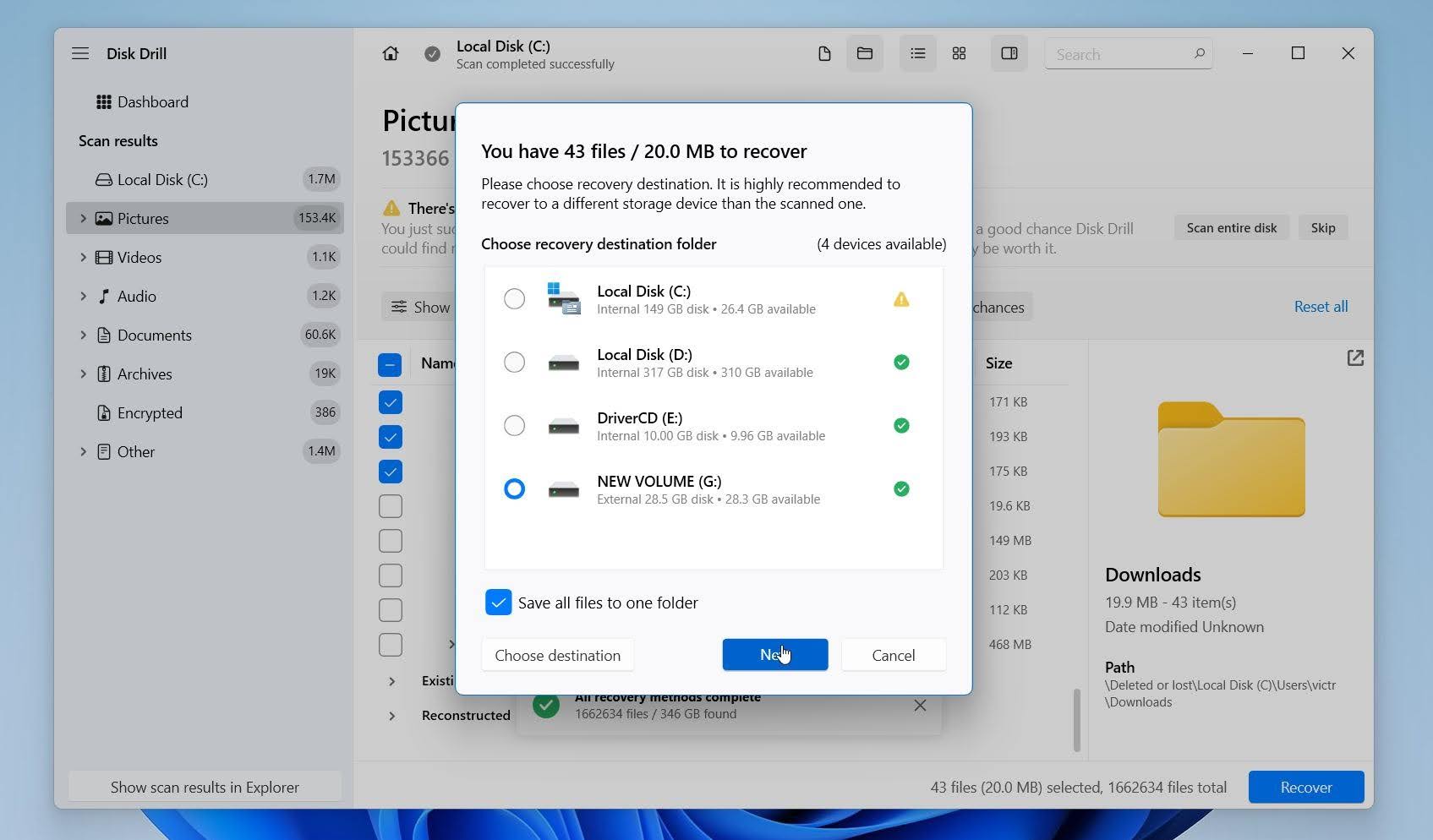Image resolution: width=1433 pixels, height=840 pixels.
Task: Open the Dashboard grid icon
Action: point(104,102)
